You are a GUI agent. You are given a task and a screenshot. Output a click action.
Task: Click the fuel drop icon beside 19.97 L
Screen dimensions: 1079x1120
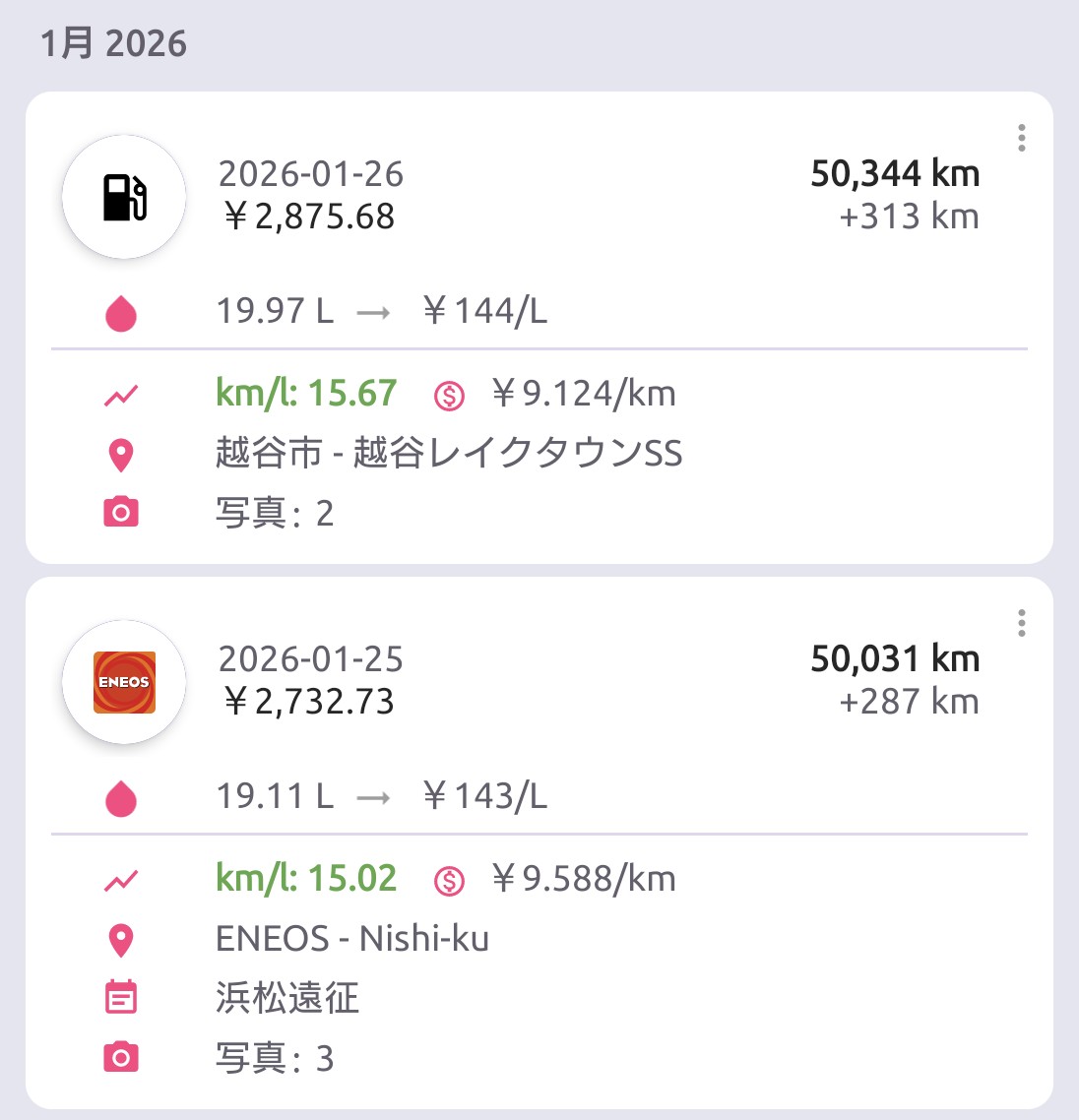click(121, 314)
